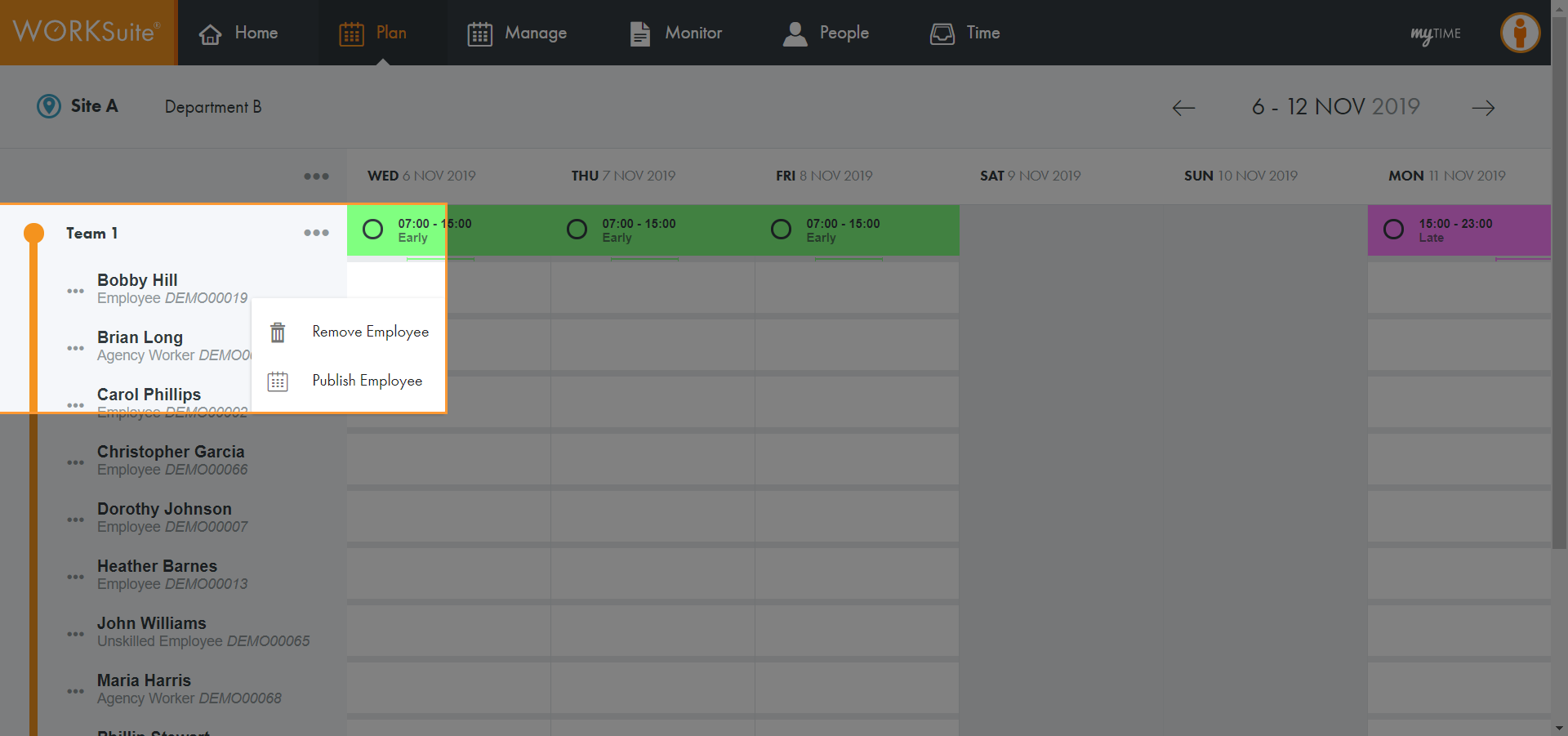Open Team 1 three-dot options menu
This screenshot has width=1568, height=736.
pos(316,233)
